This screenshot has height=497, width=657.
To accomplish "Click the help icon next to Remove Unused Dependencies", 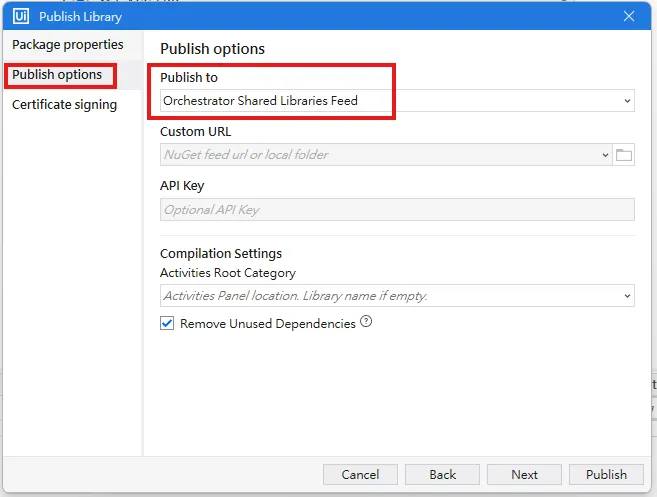I will point(366,322).
